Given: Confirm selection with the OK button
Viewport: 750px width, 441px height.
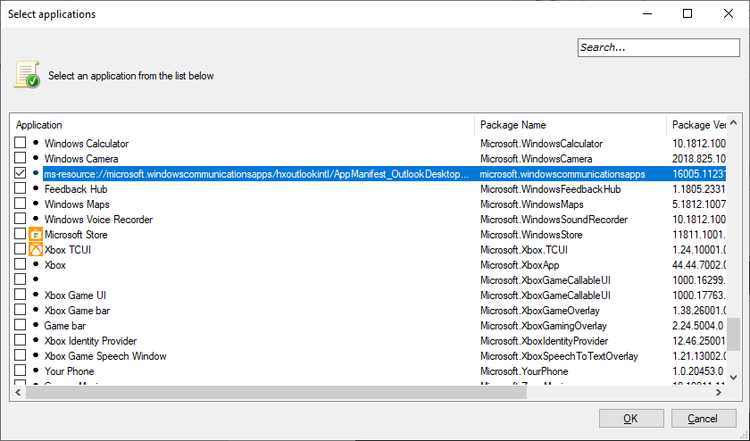Looking at the screenshot, I should coord(630,418).
